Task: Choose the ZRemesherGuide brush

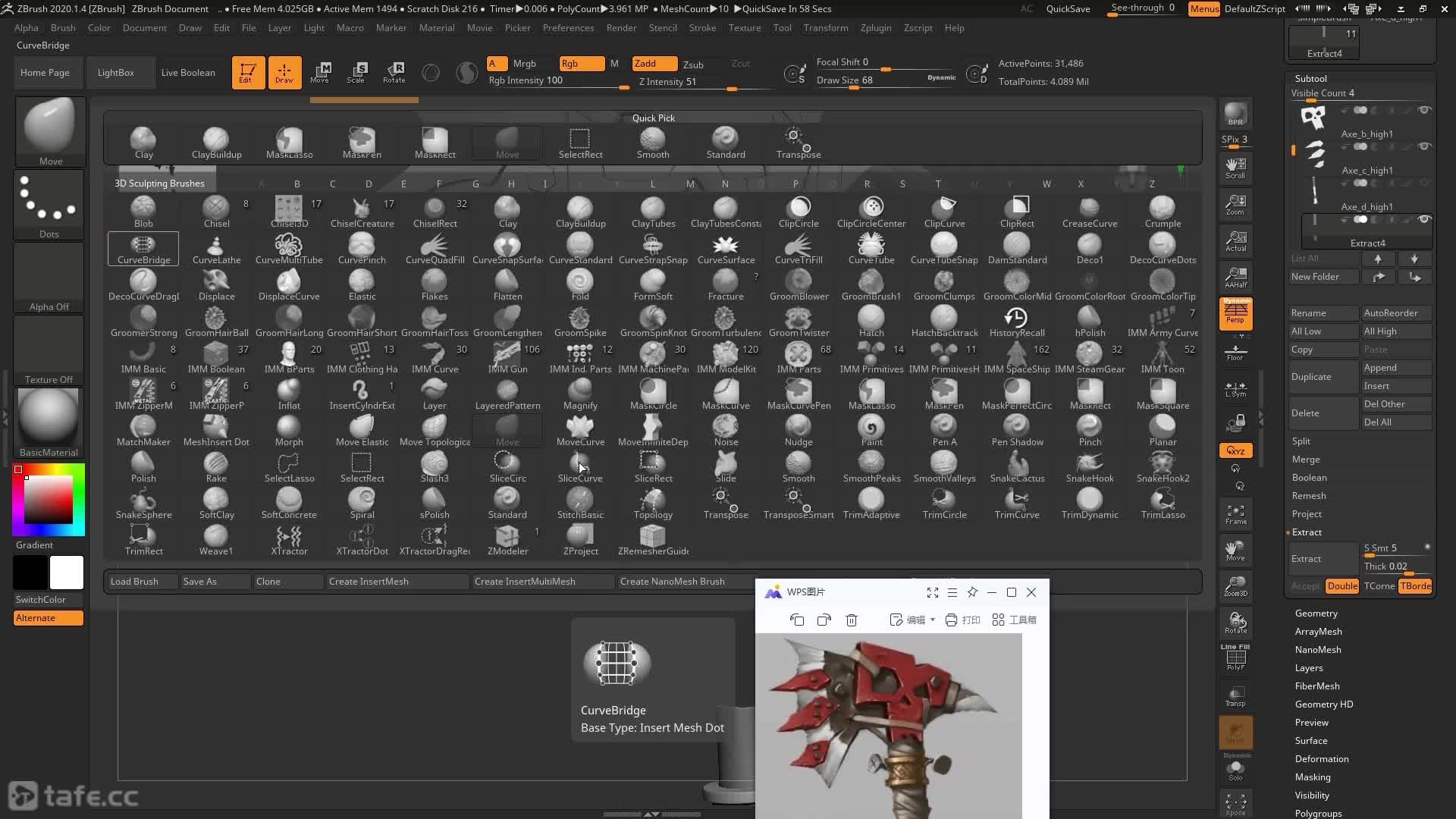Action: point(653,540)
